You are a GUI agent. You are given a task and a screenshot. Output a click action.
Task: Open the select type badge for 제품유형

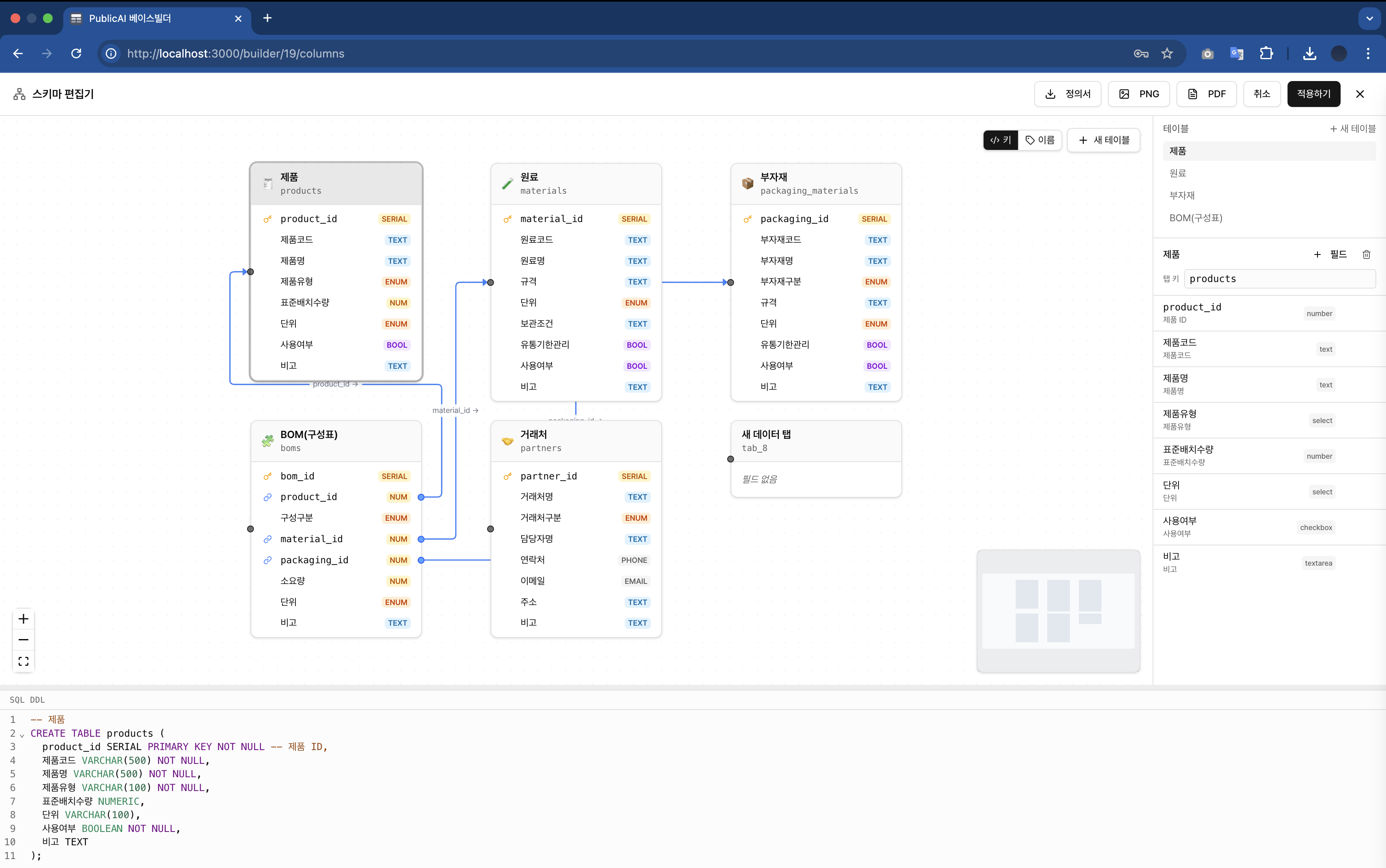coord(1322,421)
